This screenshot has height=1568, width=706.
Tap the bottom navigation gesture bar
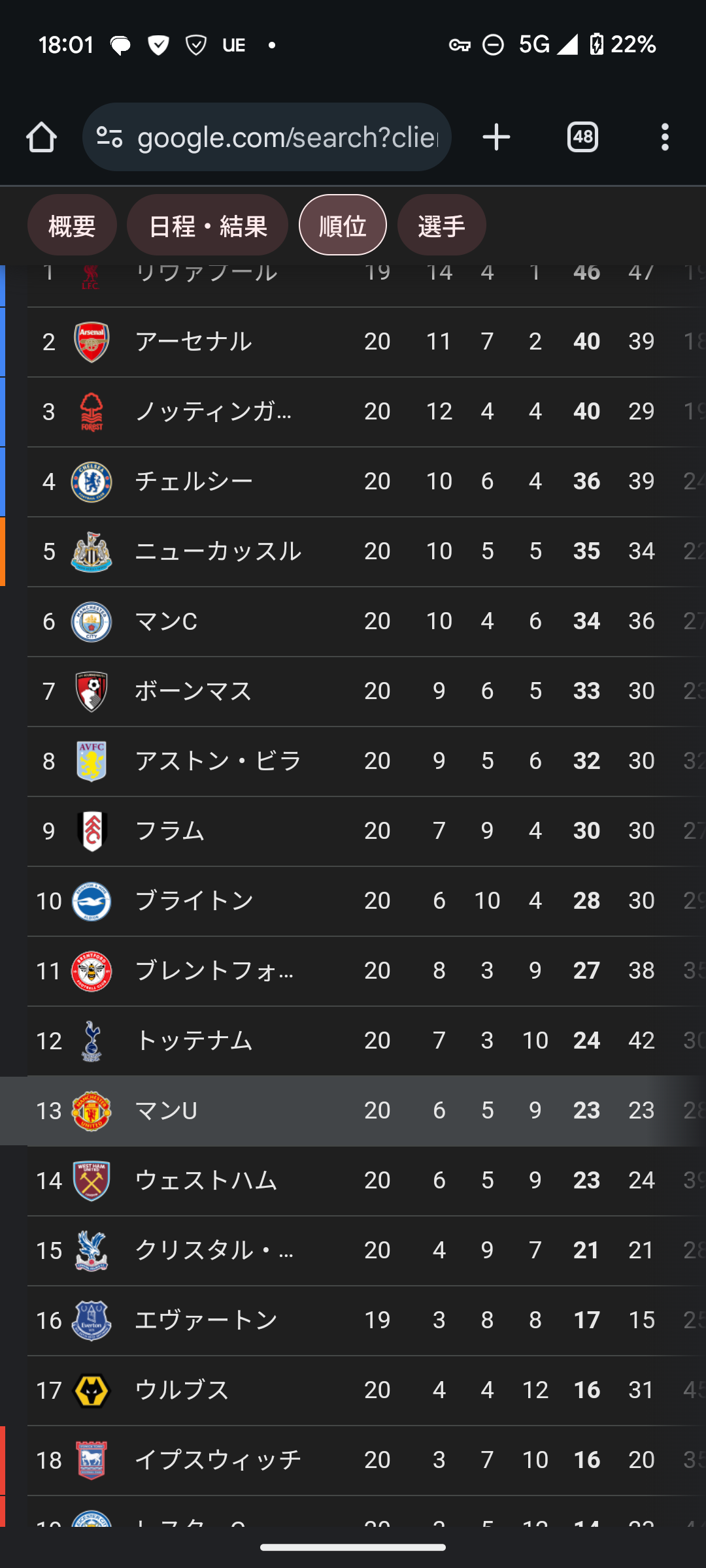[353, 1547]
